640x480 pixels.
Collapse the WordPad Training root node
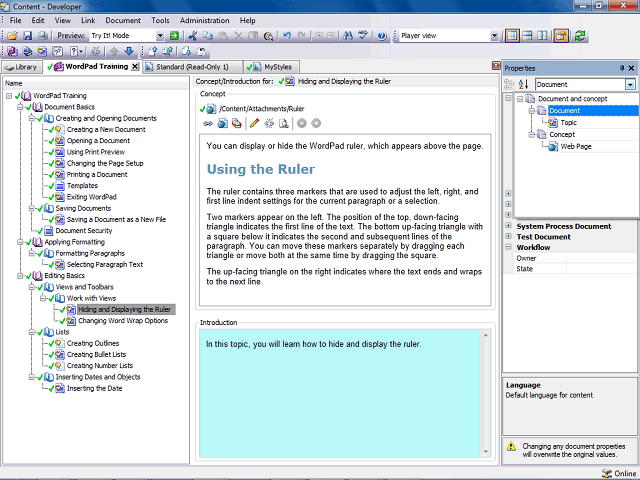(x=9, y=96)
